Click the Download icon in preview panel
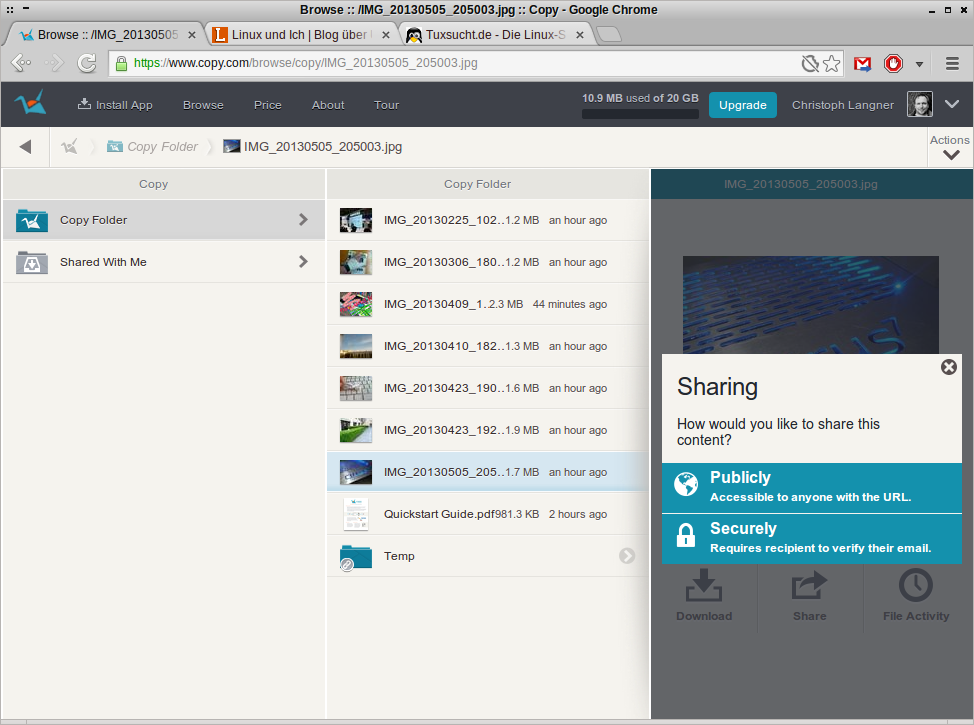This screenshot has height=725, width=974. pos(704,587)
